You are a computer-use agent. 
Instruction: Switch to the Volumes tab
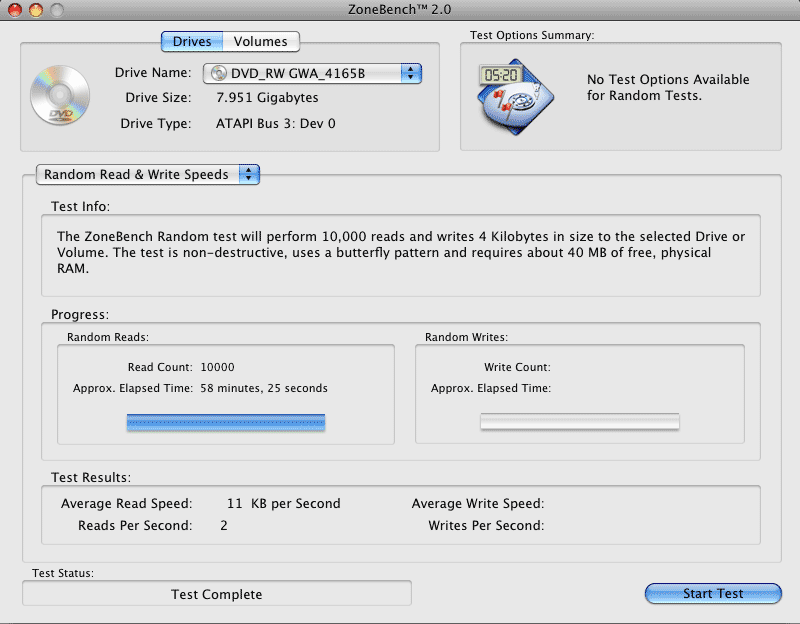point(260,42)
